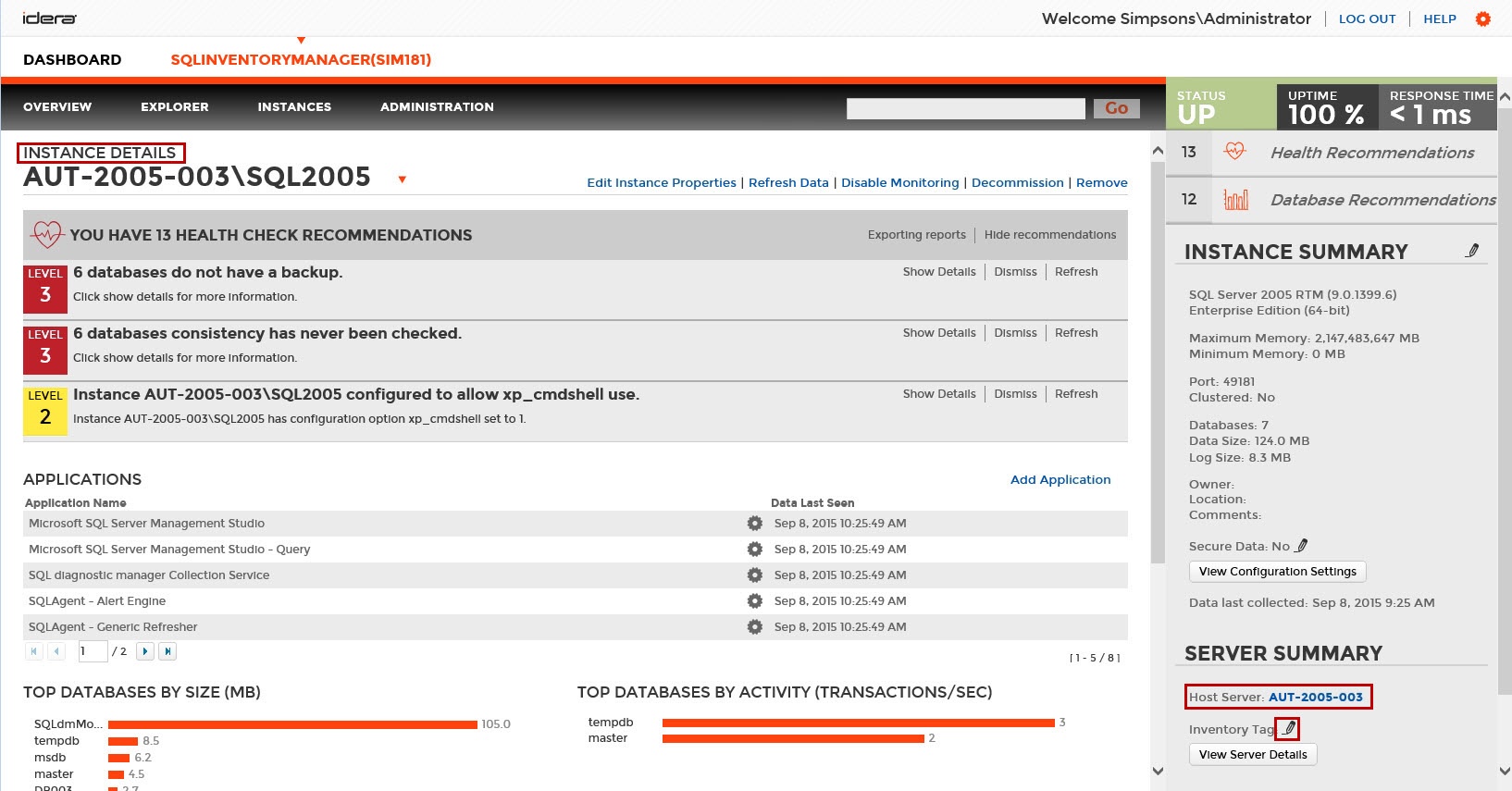Refresh the no-backup recommendation

(1076, 272)
